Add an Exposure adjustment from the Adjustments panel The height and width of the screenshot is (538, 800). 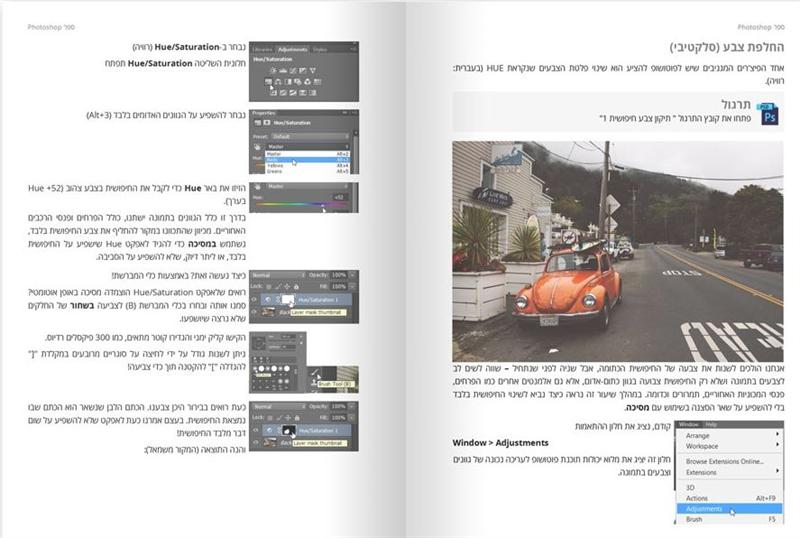click(x=303, y=70)
